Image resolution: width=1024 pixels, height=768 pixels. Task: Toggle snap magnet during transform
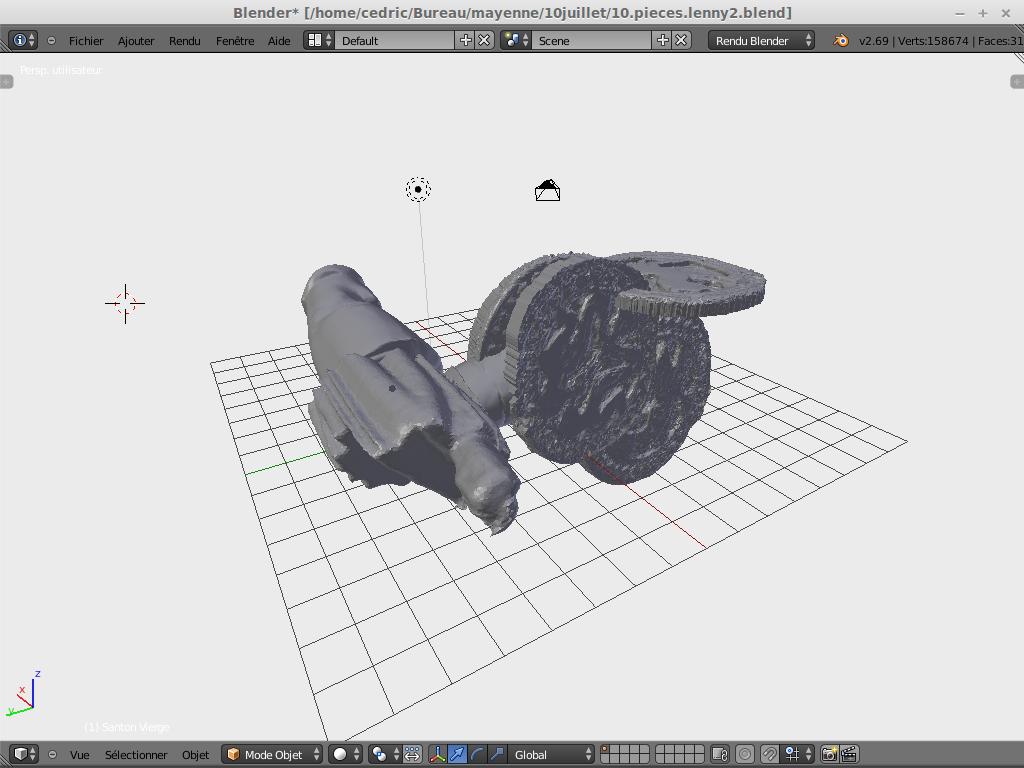[769, 754]
